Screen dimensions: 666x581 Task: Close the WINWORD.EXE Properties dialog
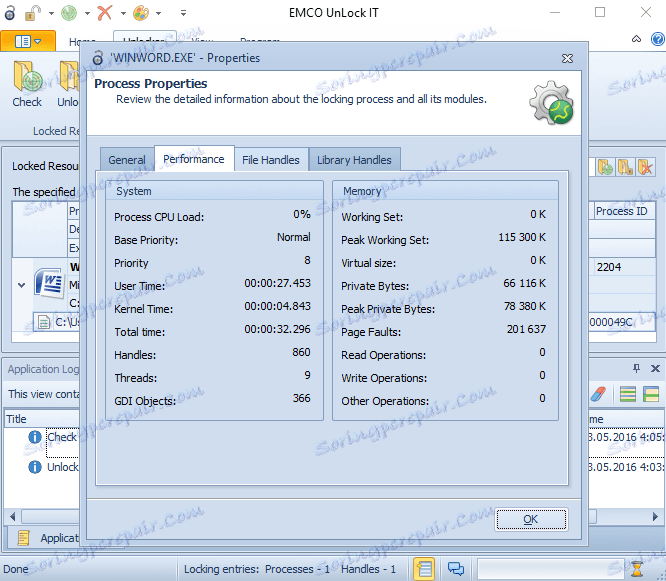(x=567, y=58)
